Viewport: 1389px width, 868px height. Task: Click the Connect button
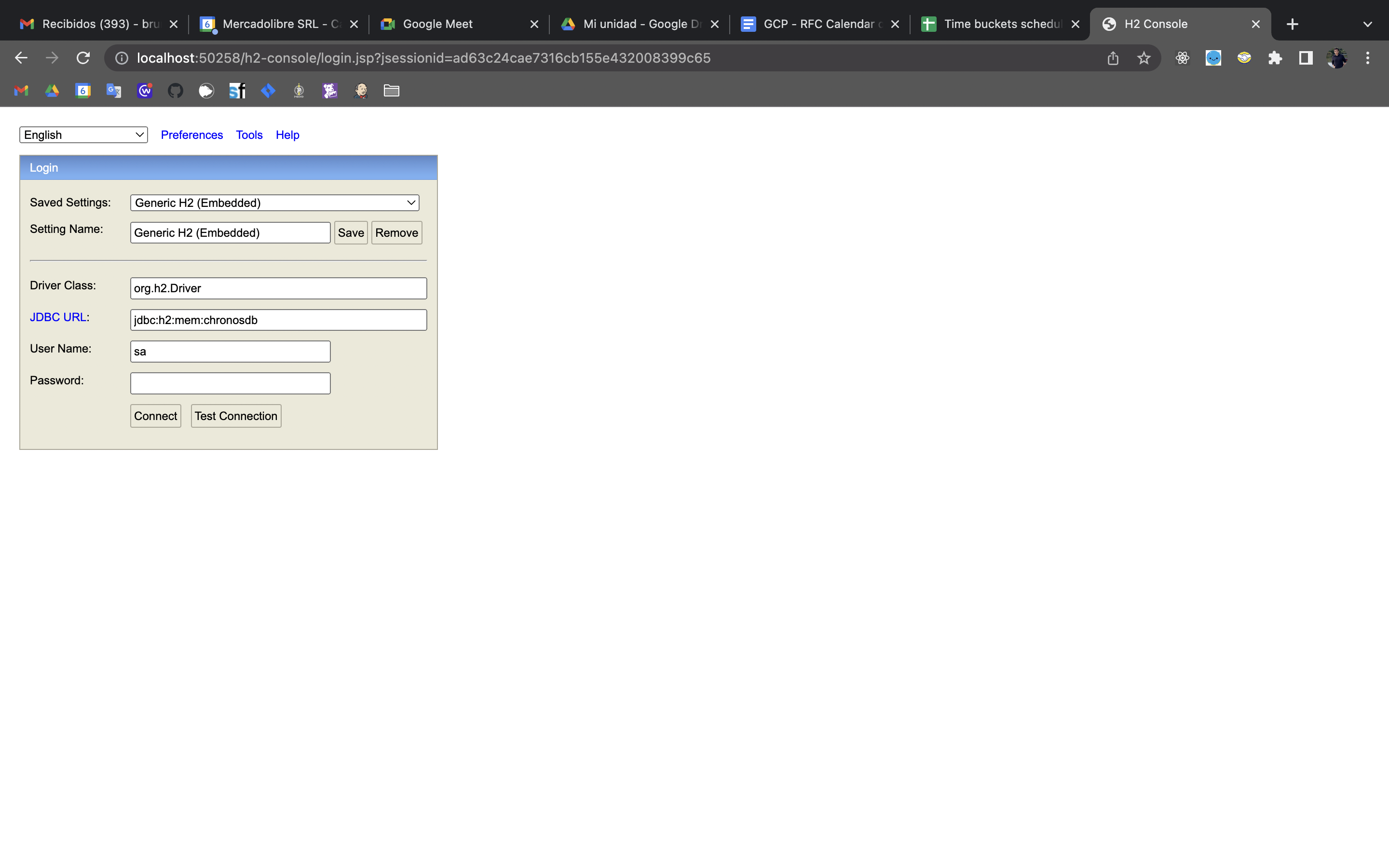[x=155, y=416]
